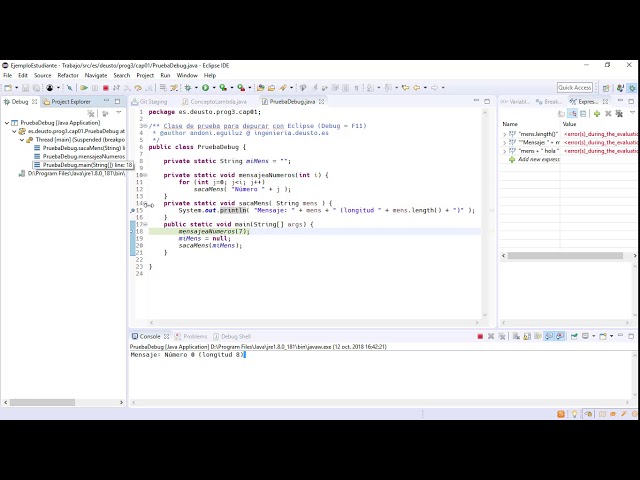Switch to the Variables tab

coord(516,102)
